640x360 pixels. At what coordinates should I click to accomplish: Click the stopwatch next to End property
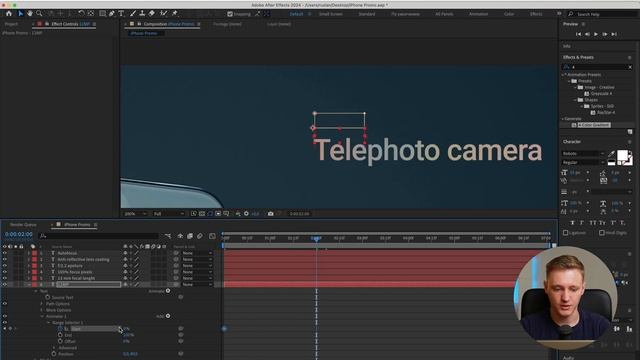click(x=60, y=335)
